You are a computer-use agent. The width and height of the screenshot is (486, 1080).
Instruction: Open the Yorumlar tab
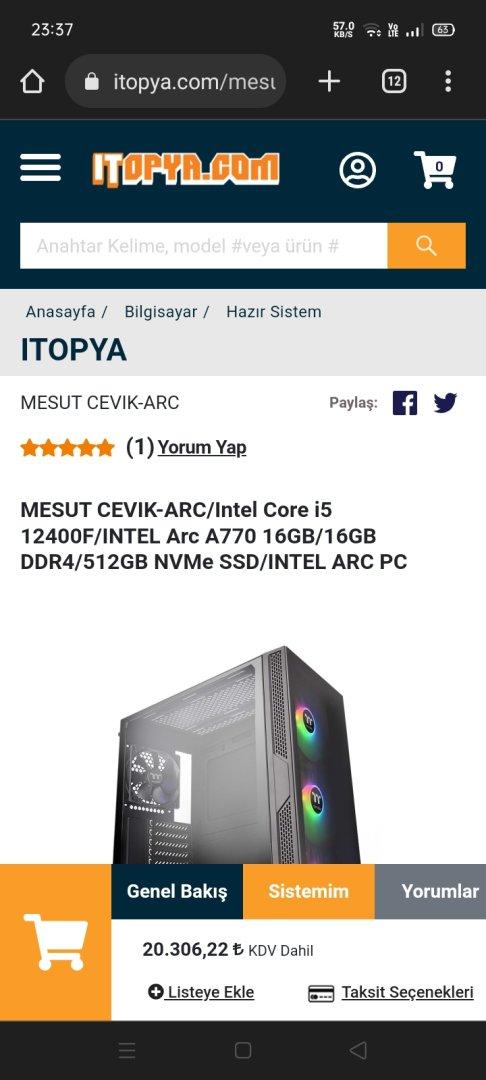coord(430,891)
